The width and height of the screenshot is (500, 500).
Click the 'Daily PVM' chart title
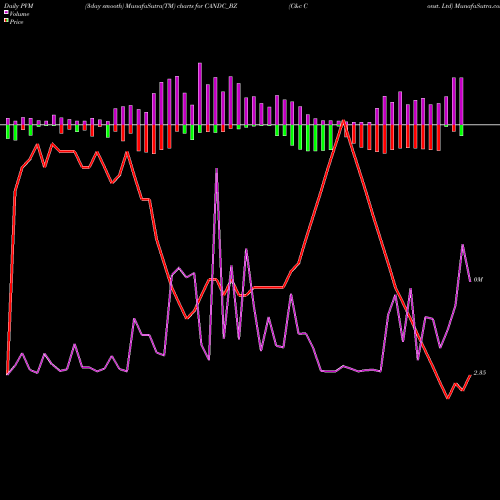tap(19, 6)
